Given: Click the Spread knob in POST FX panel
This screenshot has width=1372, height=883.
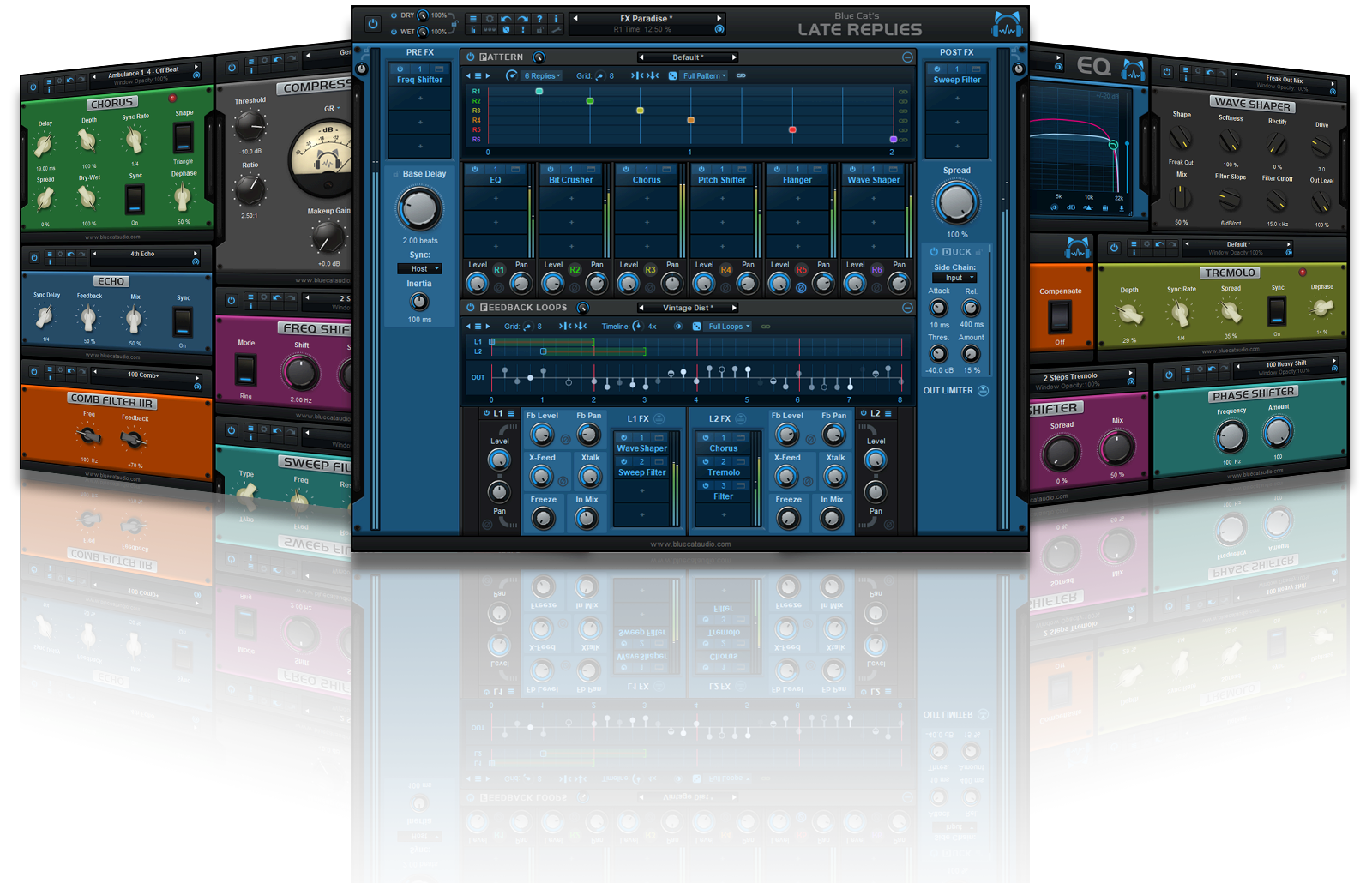Looking at the screenshot, I should (x=956, y=203).
